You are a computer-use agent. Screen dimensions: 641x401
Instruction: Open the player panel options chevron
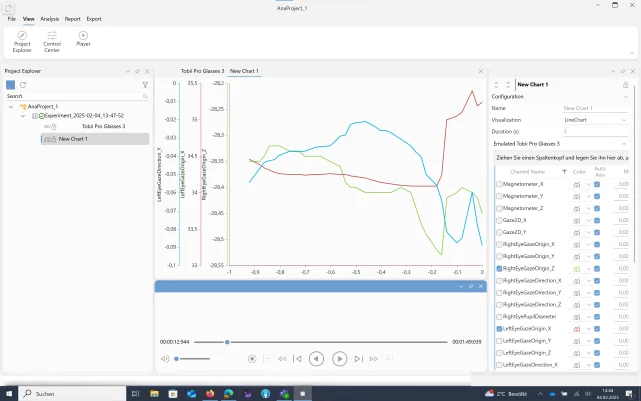click(461, 286)
